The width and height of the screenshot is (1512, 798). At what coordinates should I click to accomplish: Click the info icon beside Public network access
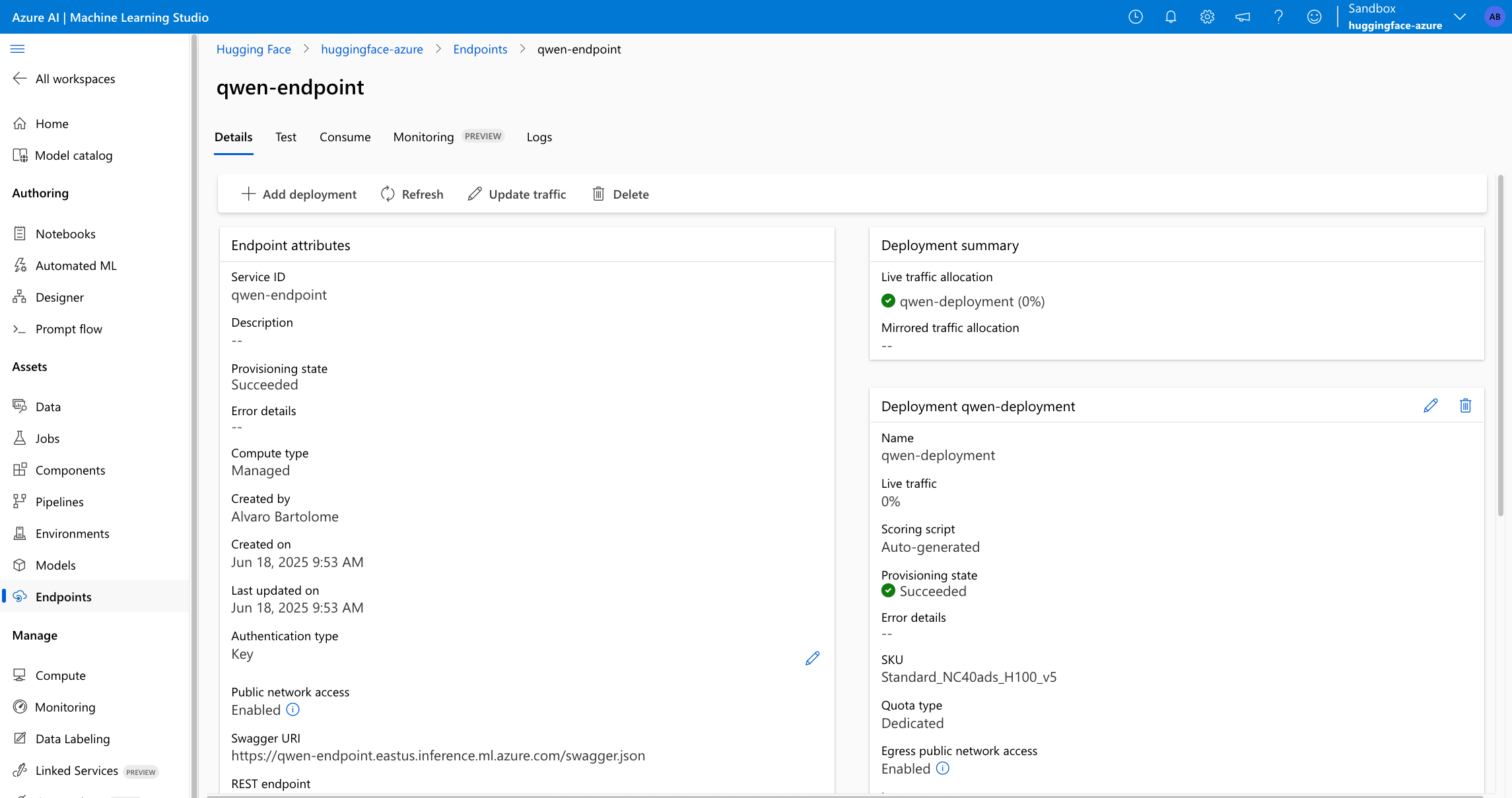292,710
